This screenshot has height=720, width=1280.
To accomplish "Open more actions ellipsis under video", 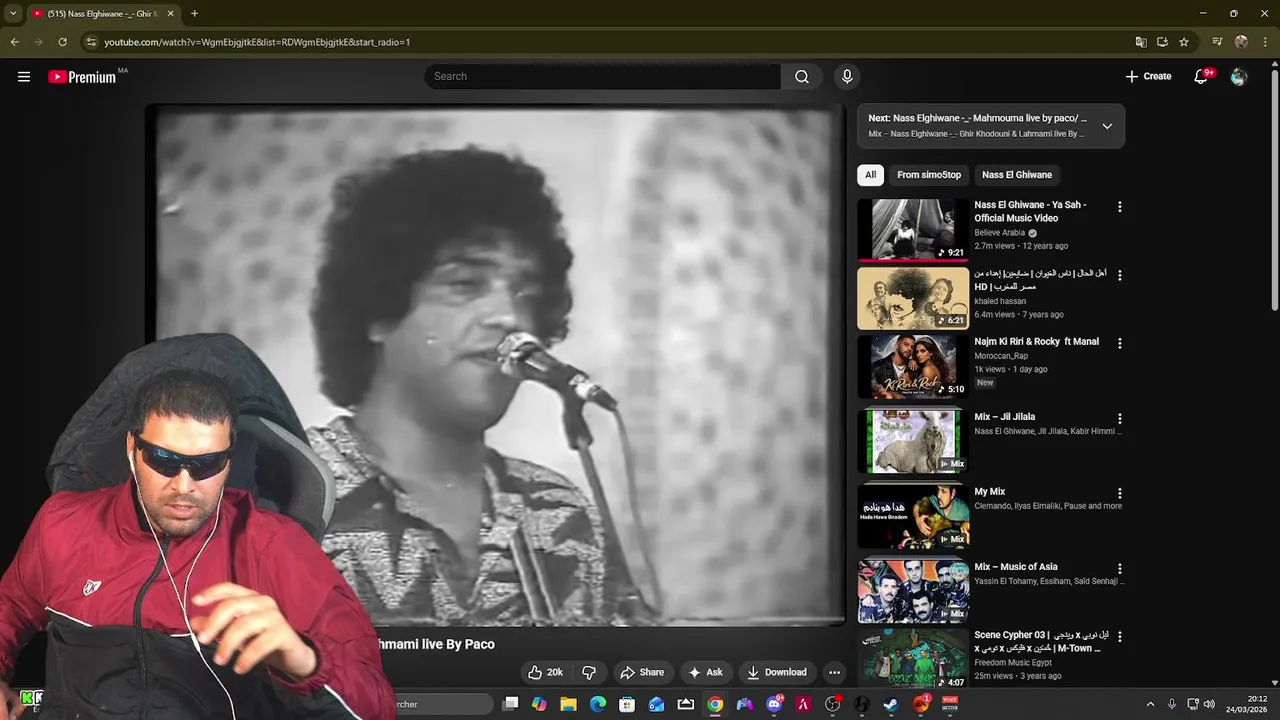I will tap(834, 673).
